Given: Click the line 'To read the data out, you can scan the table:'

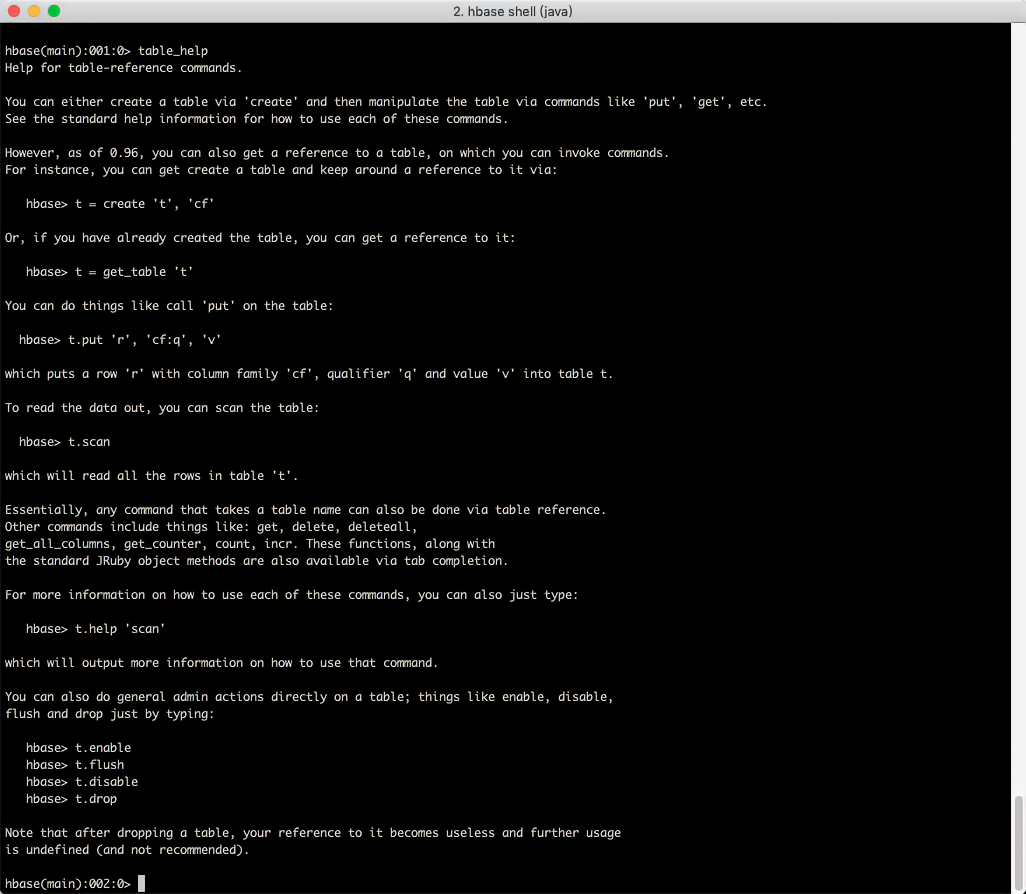Looking at the screenshot, I should pyautogui.click(x=162, y=408).
